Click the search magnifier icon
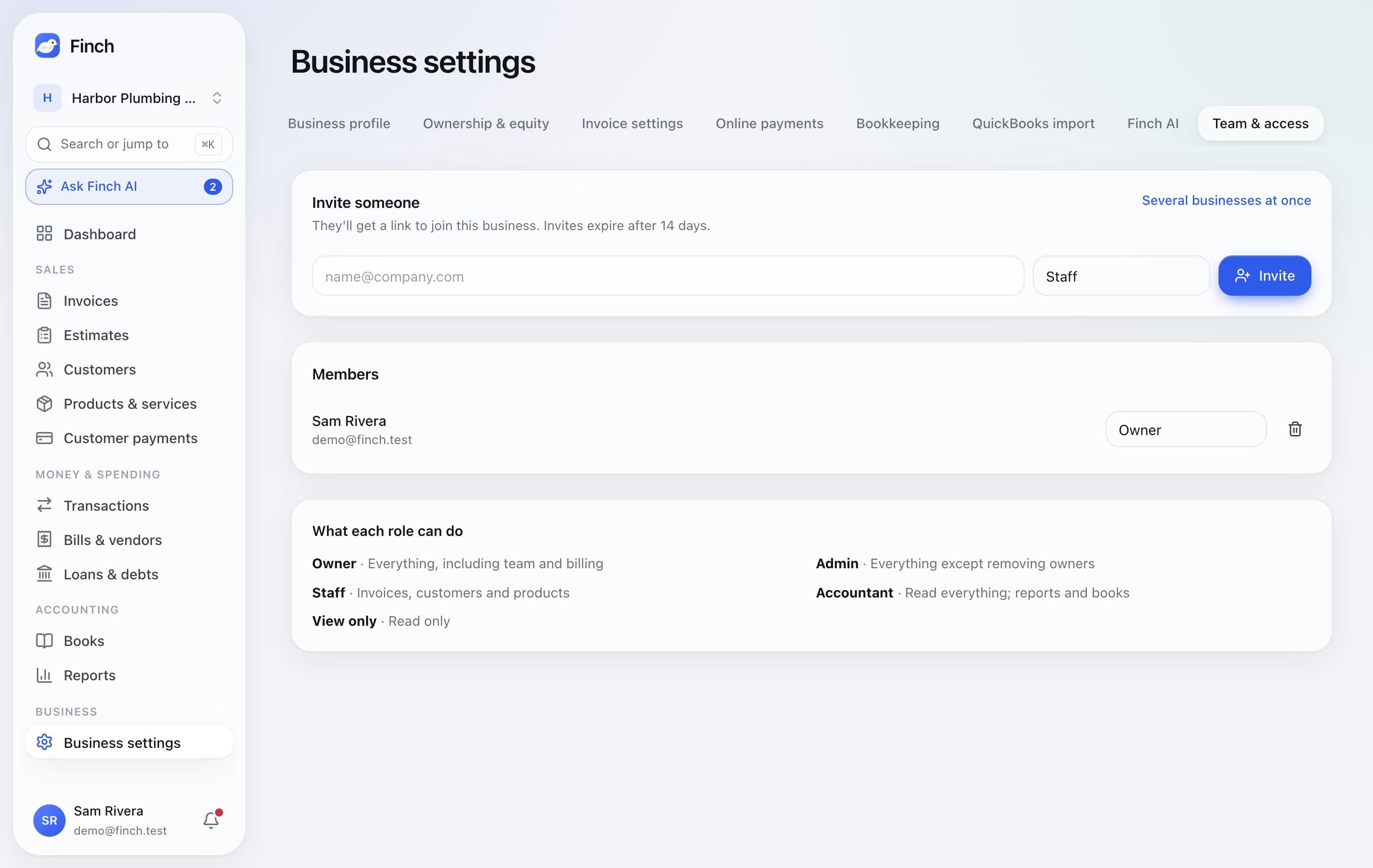The height and width of the screenshot is (868, 1373). (x=44, y=144)
